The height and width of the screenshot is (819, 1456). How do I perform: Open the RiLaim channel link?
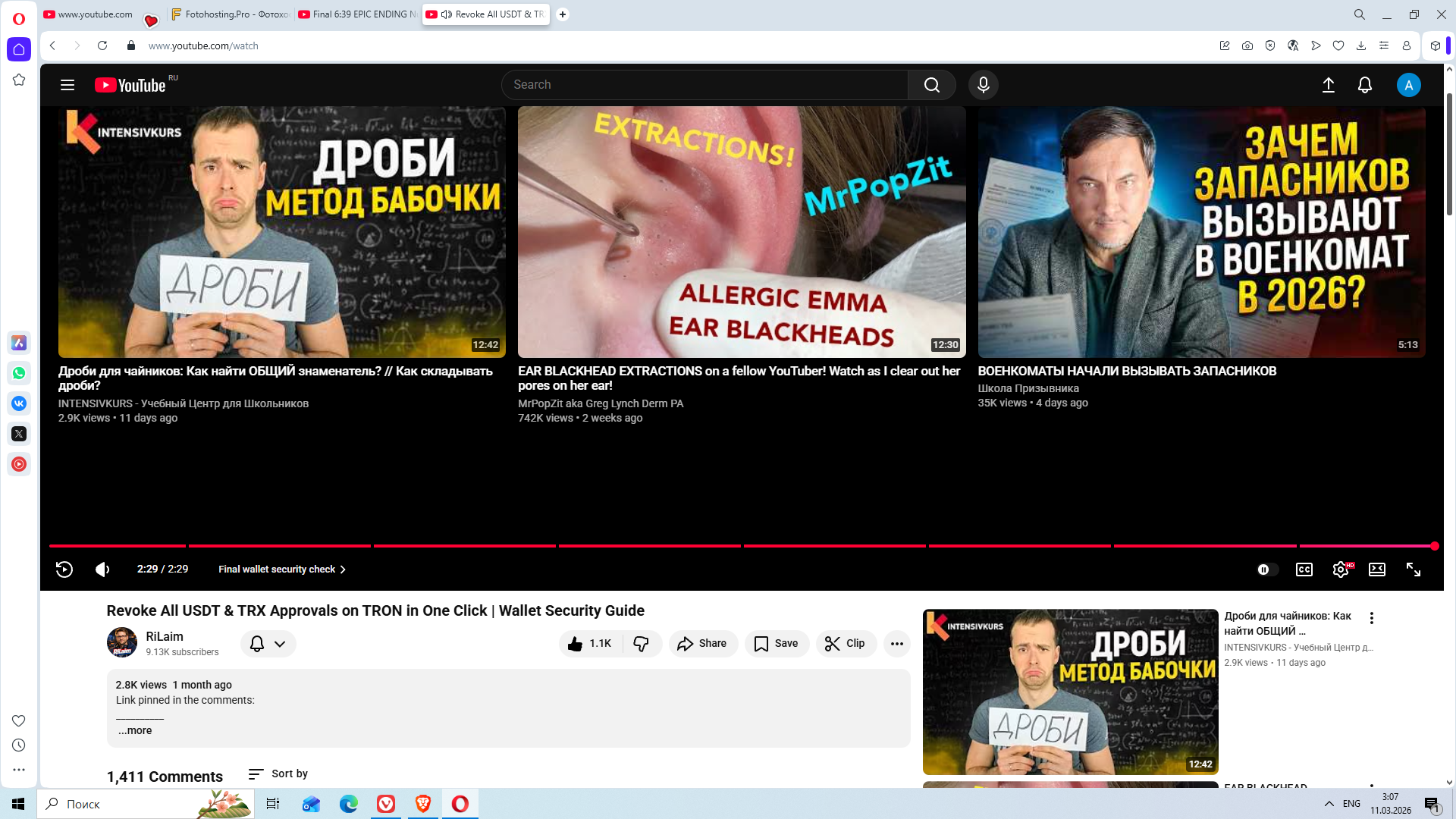click(x=165, y=636)
